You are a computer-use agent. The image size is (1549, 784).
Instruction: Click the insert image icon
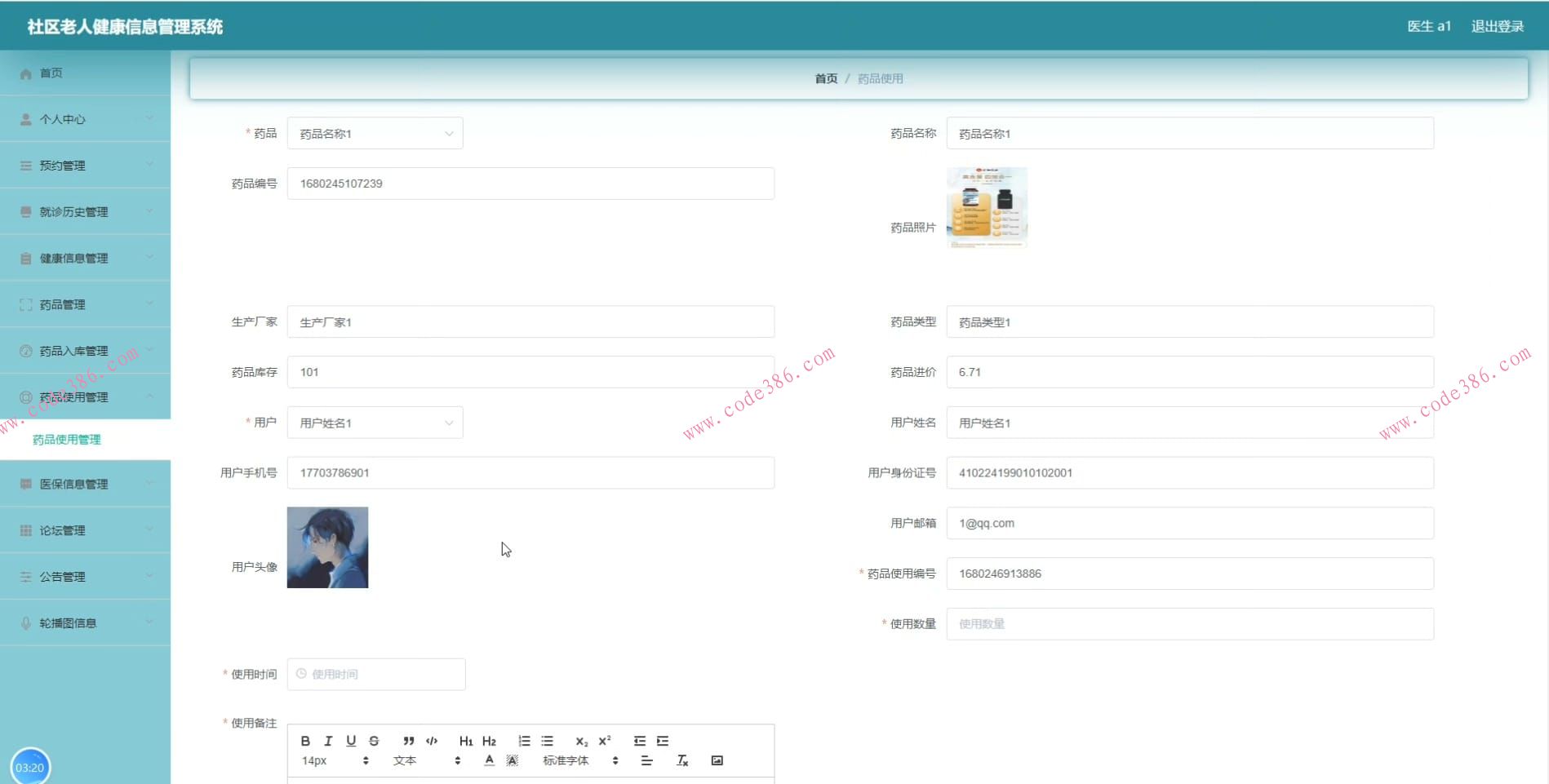pos(717,760)
